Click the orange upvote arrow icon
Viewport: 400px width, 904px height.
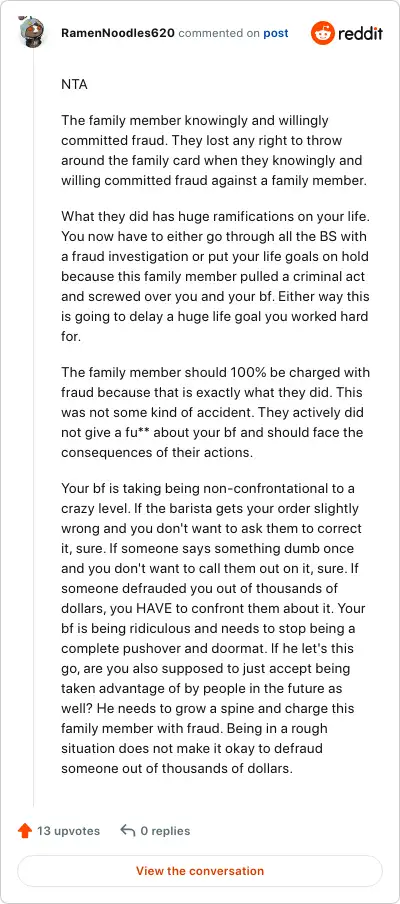tap(25, 831)
